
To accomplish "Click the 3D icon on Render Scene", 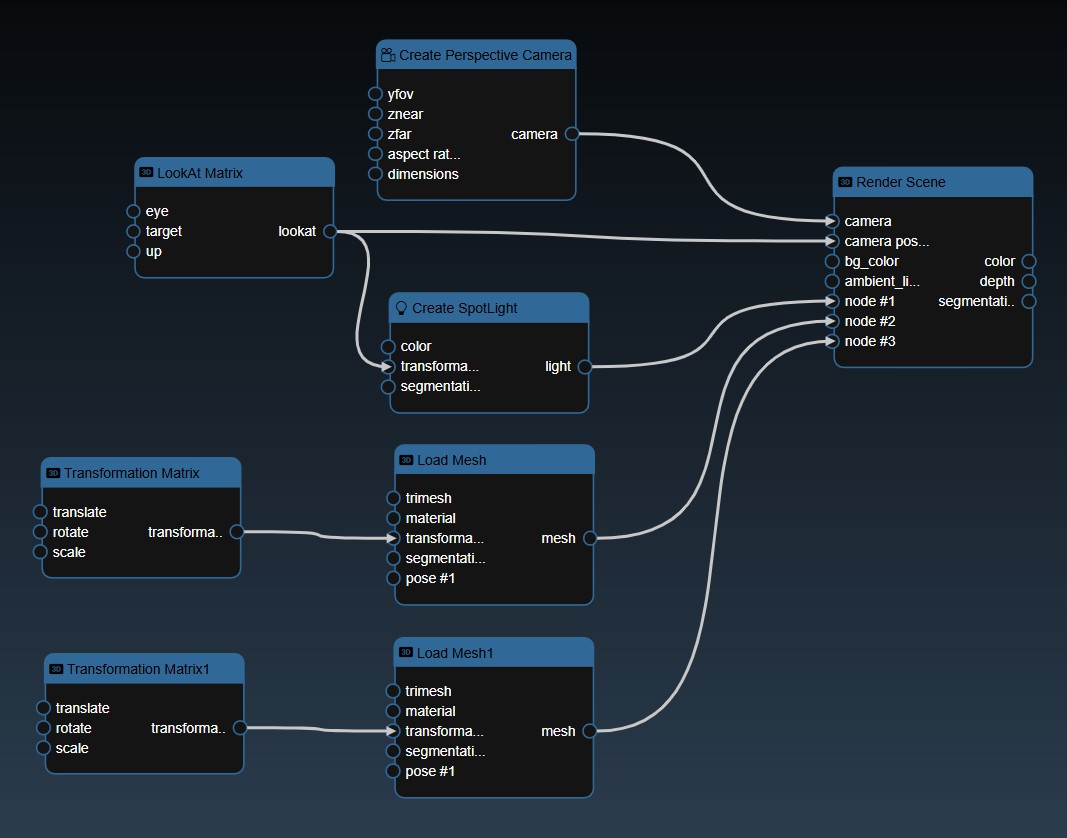I will pos(845,182).
